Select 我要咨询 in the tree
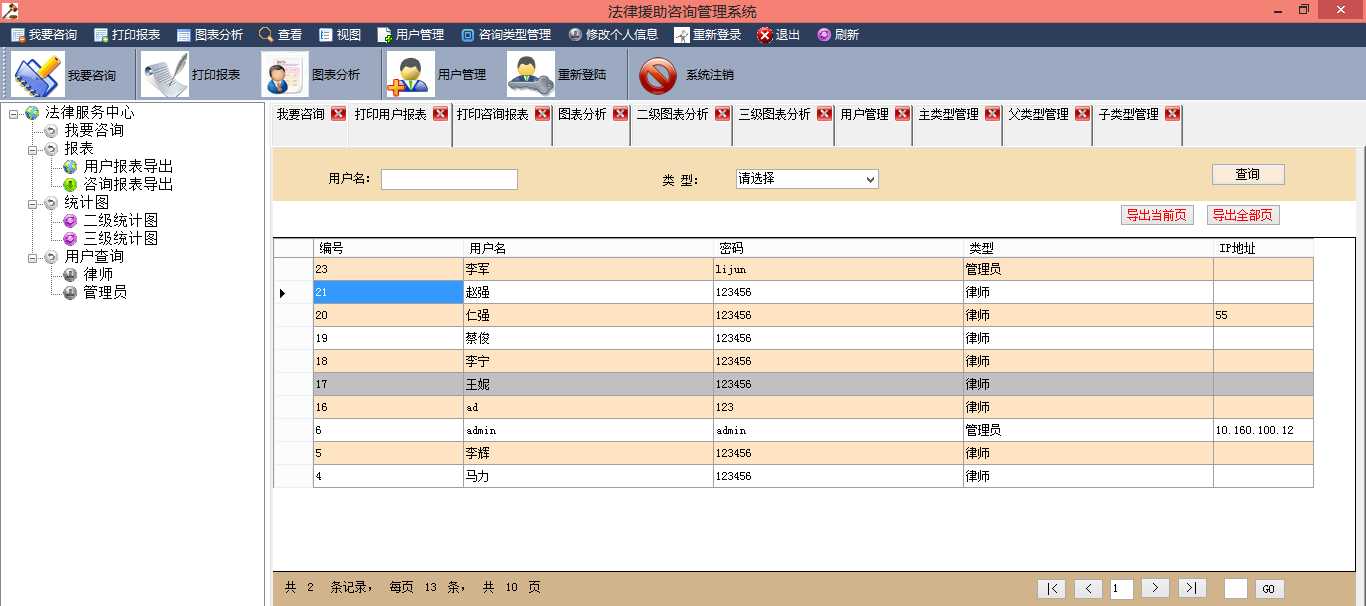The image size is (1366, 606). [94, 131]
